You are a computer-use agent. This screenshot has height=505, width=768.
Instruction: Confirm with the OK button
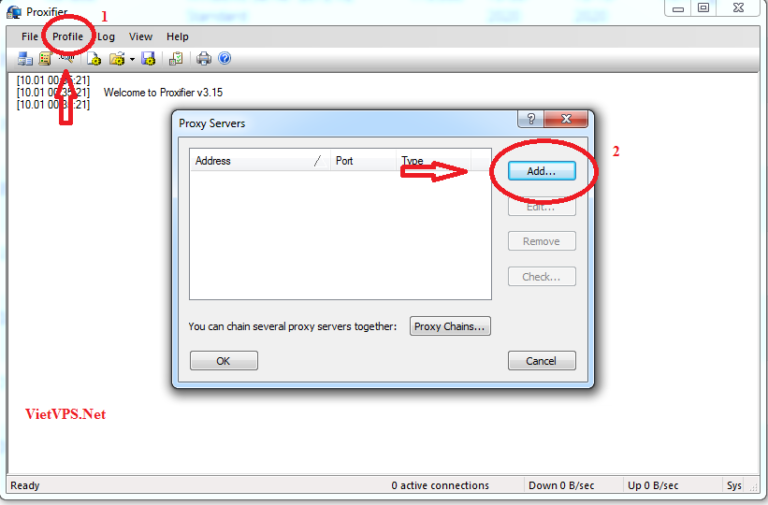(x=223, y=361)
